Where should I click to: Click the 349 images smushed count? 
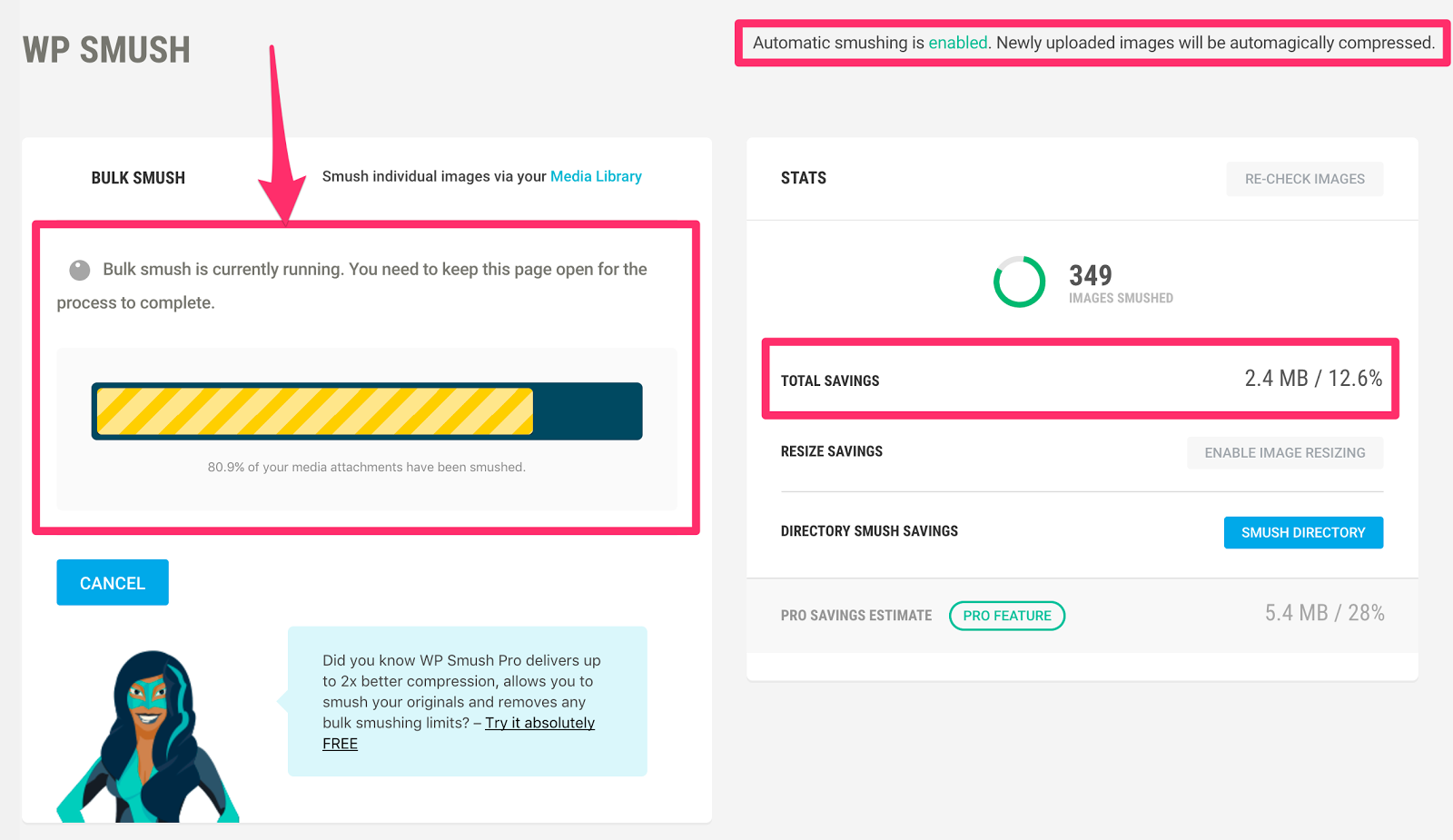1091,275
